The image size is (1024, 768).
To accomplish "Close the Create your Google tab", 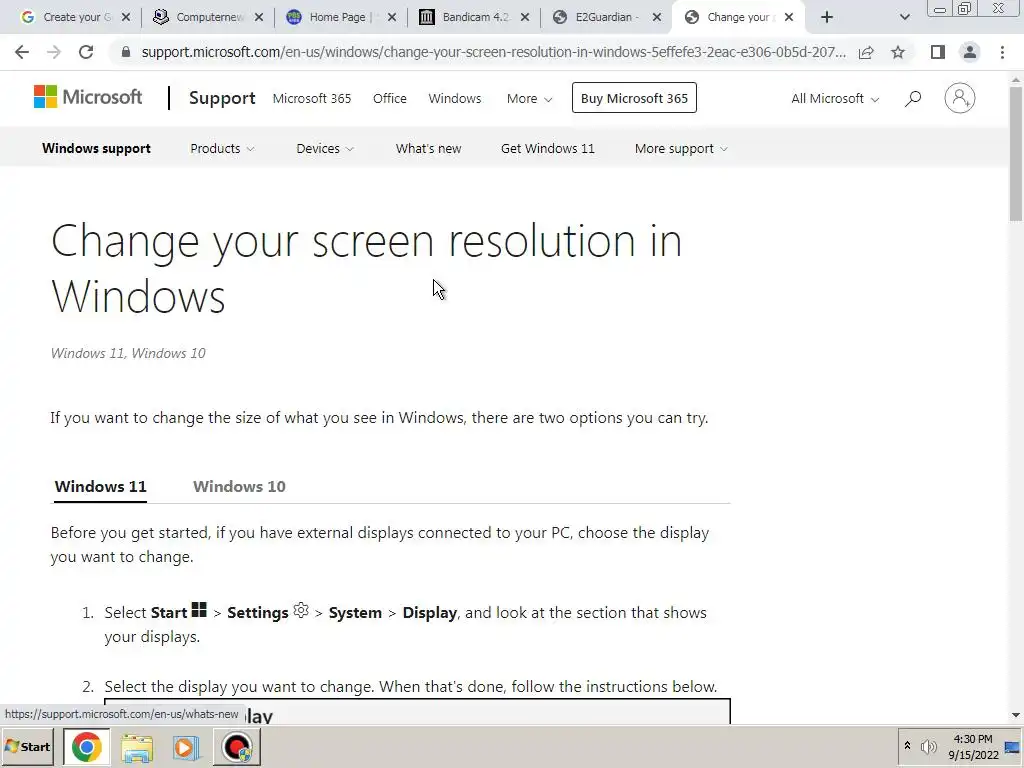I will pos(126,17).
